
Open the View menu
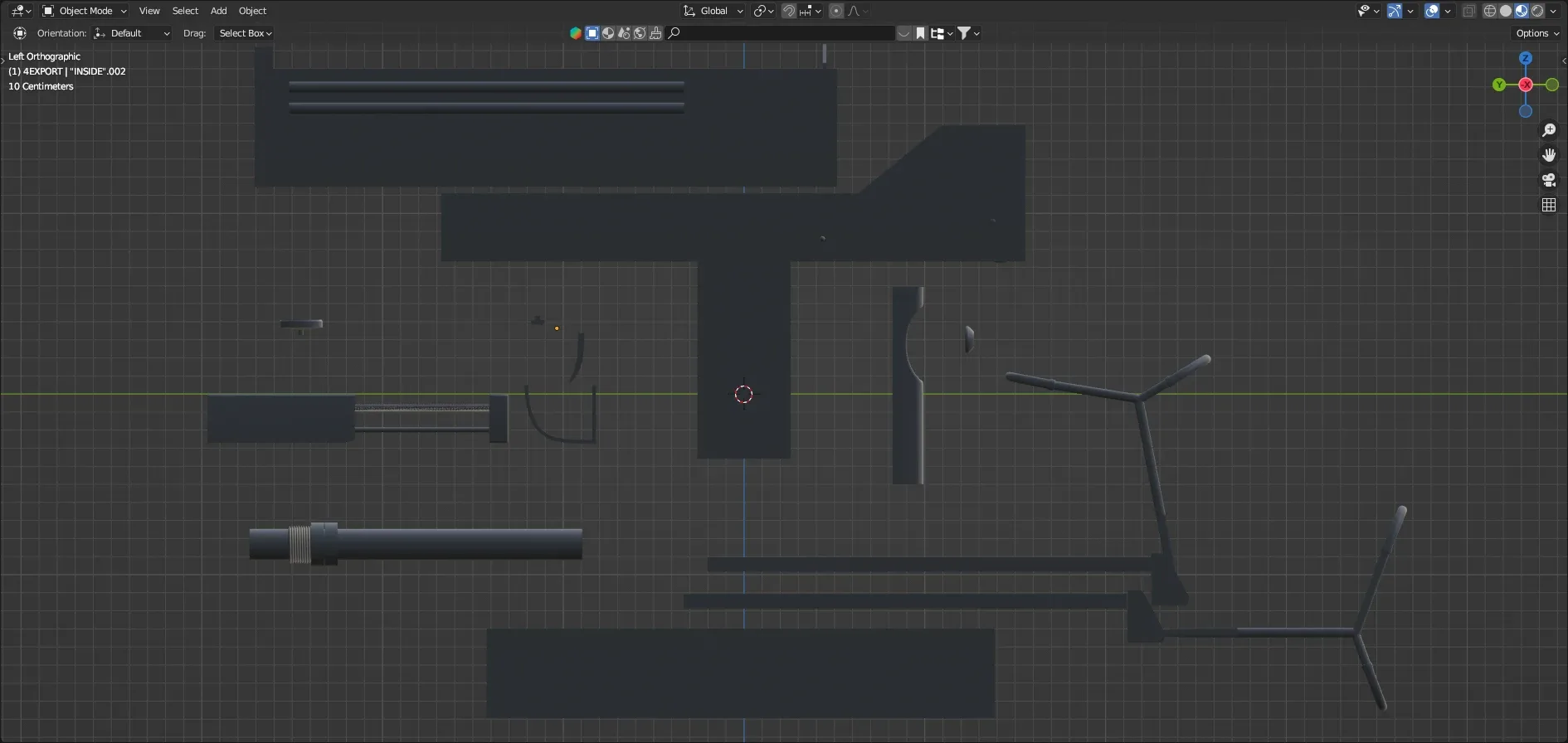tap(149, 11)
